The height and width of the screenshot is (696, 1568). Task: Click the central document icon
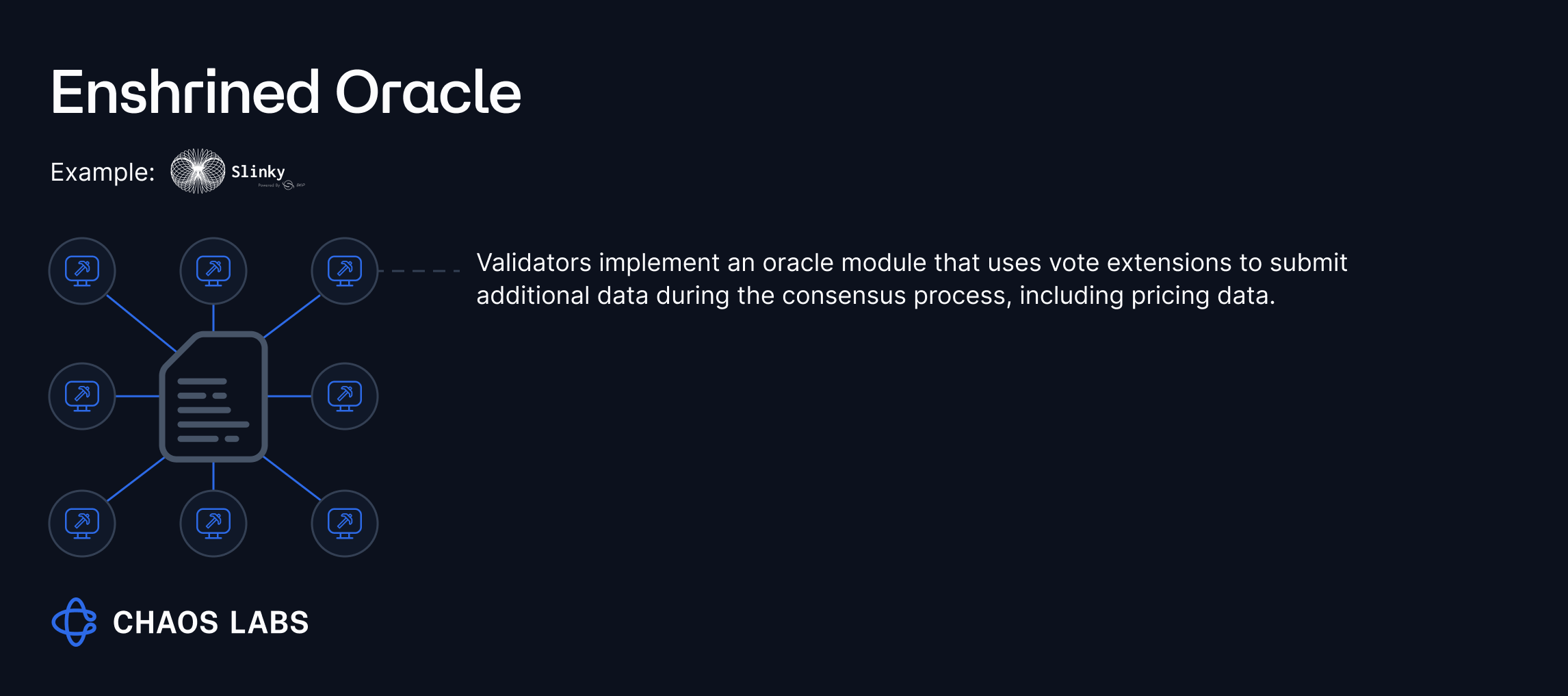tap(213, 397)
